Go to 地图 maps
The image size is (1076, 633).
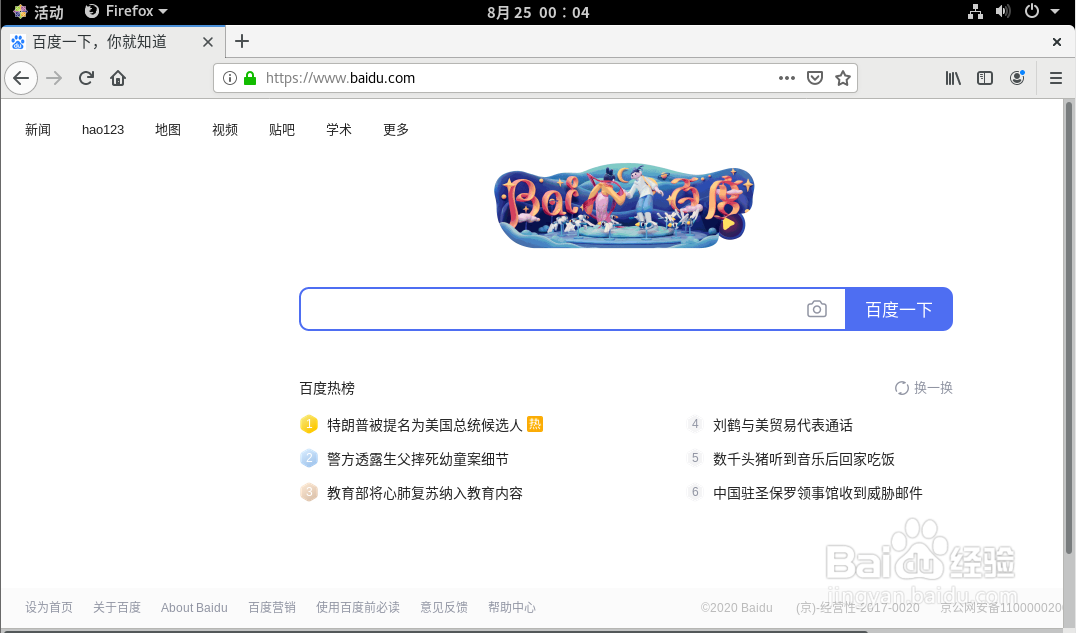pyautogui.click(x=168, y=130)
